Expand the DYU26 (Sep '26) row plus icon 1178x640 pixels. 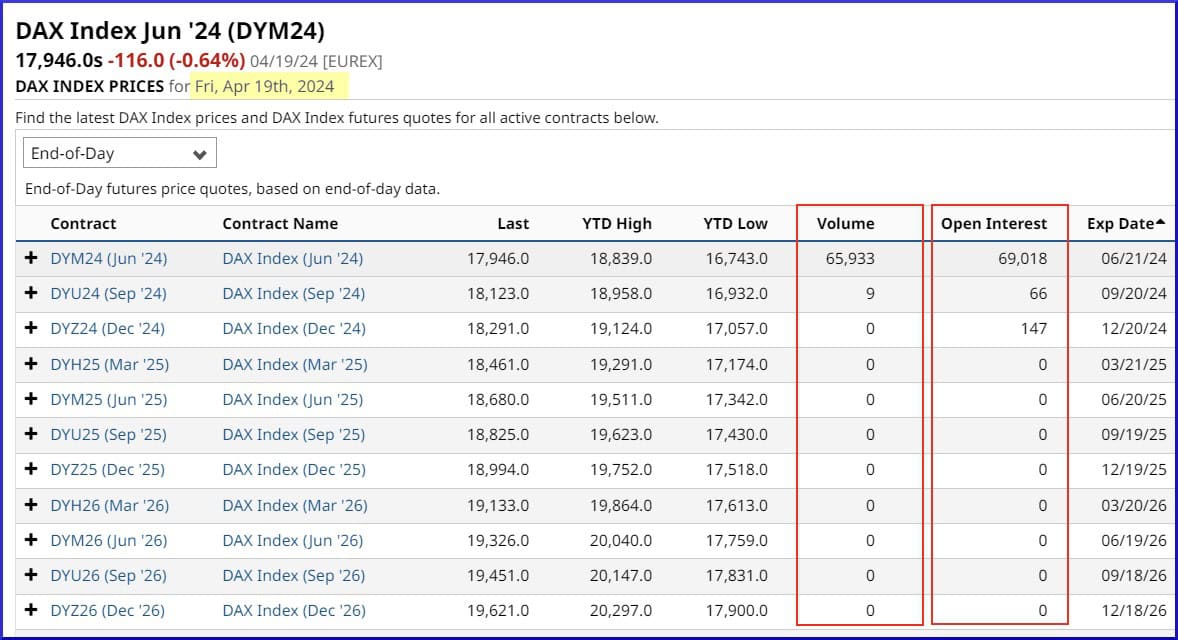(32, 575)
